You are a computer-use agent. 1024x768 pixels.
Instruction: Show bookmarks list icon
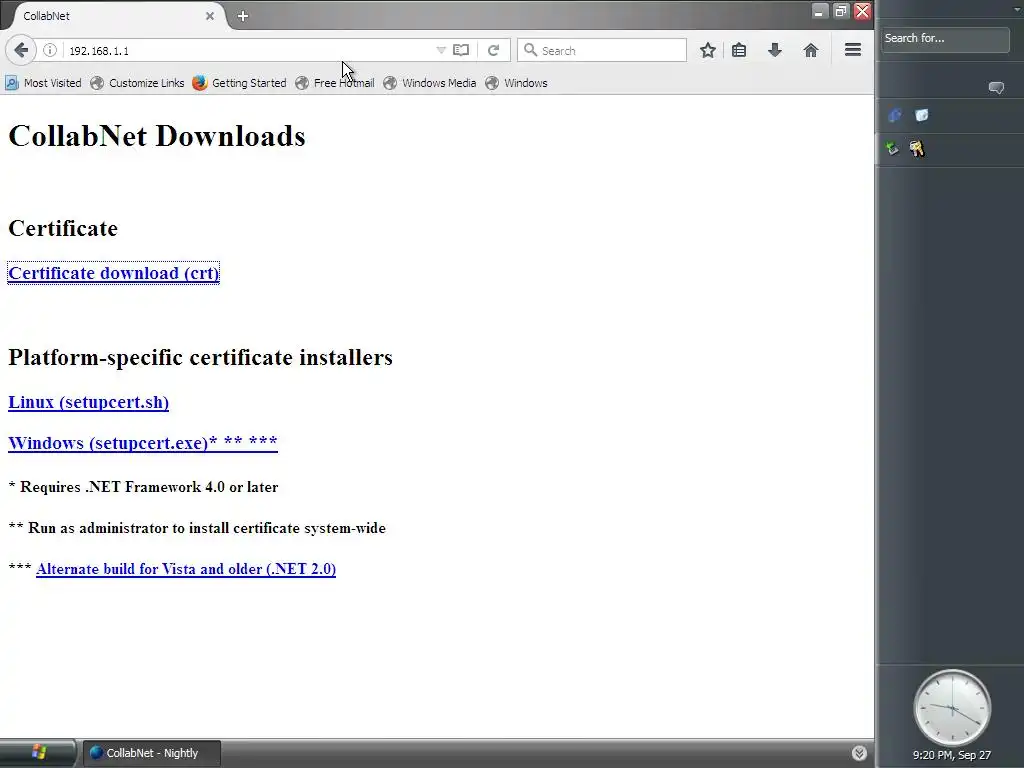[739, 50]
